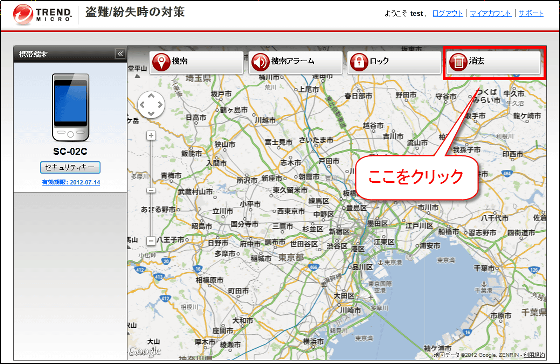The height and width of the screenshot is (364, 560).
Task: Click the map zoom slider handle
Action: click(151, 190)
